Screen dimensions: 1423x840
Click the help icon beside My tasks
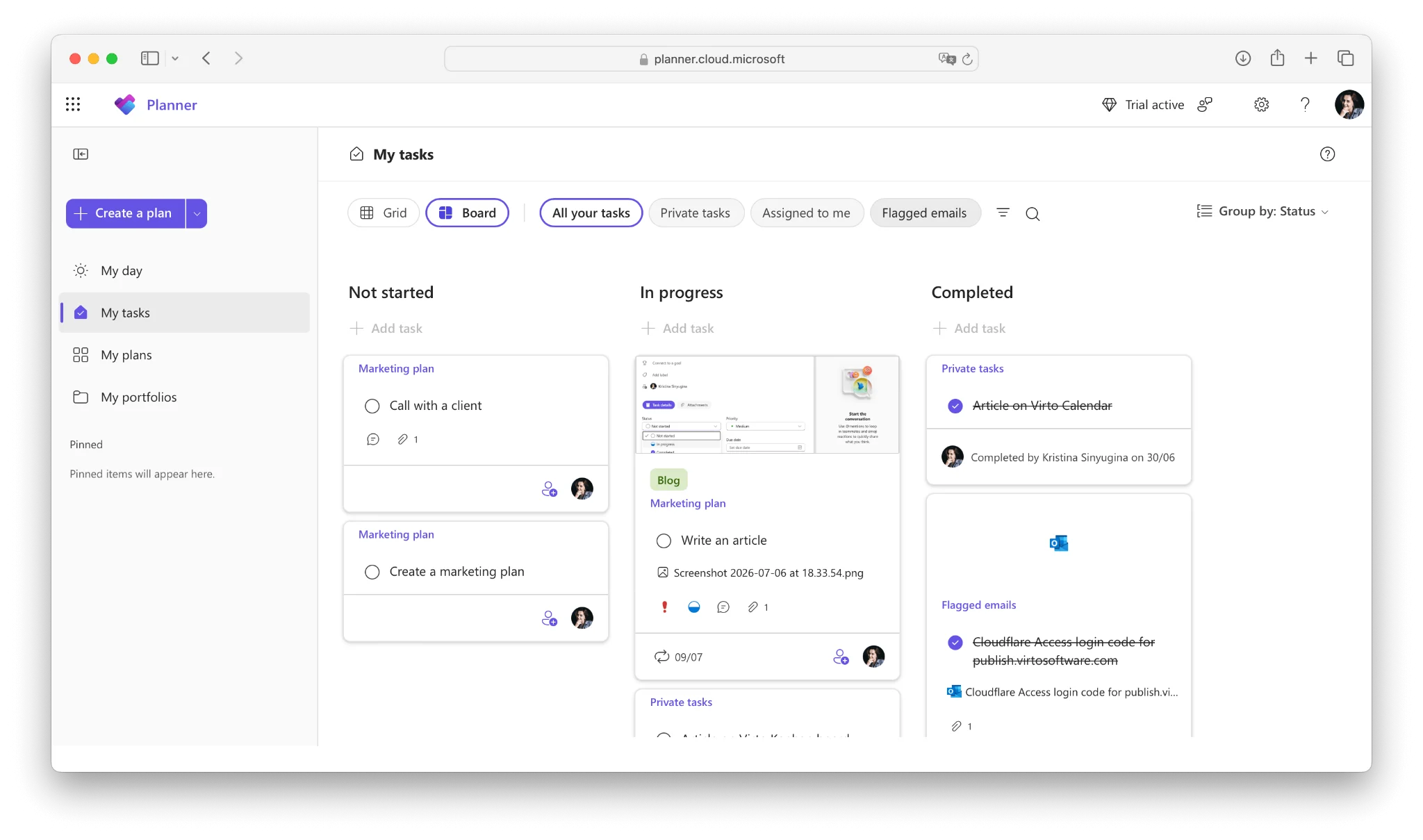[x=1327, y=154]
